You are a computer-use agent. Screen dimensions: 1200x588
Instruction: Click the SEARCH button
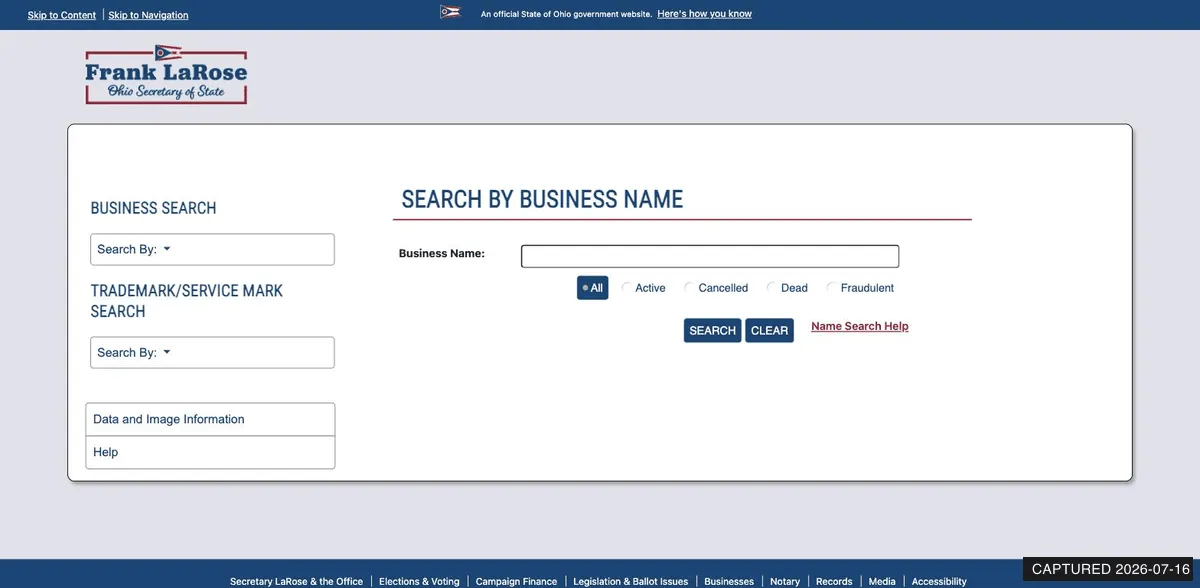pyautogui.click(x=713, y=331)
